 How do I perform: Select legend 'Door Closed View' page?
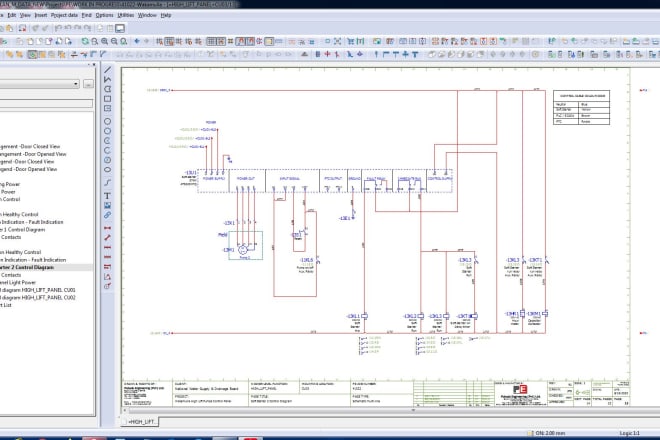point(27,162)
